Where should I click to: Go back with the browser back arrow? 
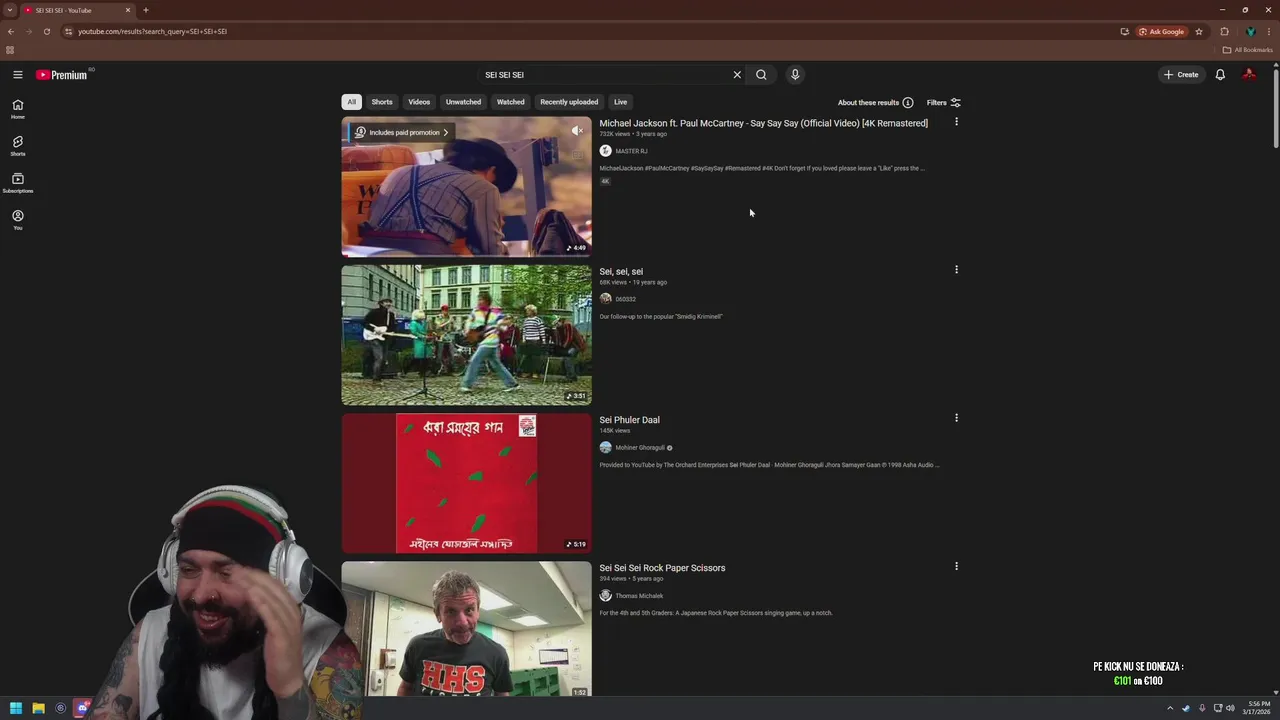[11, 31]
